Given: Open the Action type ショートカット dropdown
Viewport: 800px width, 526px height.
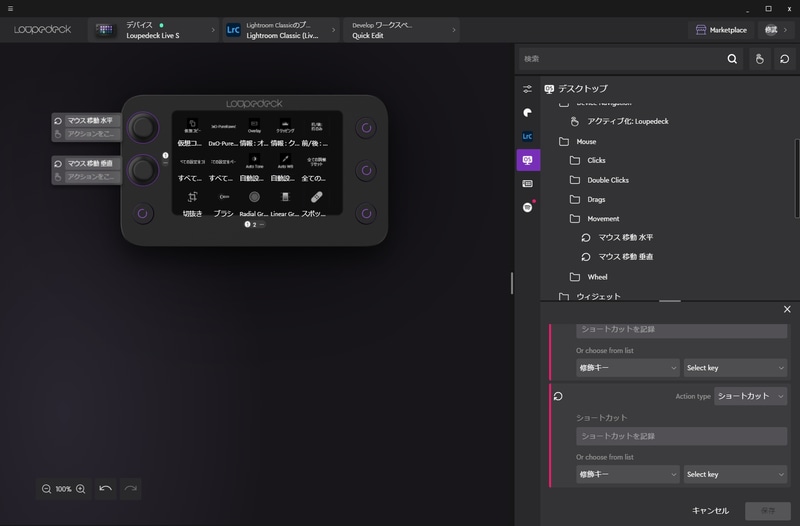Looking at the screenshot, I should tap(750, 396).
